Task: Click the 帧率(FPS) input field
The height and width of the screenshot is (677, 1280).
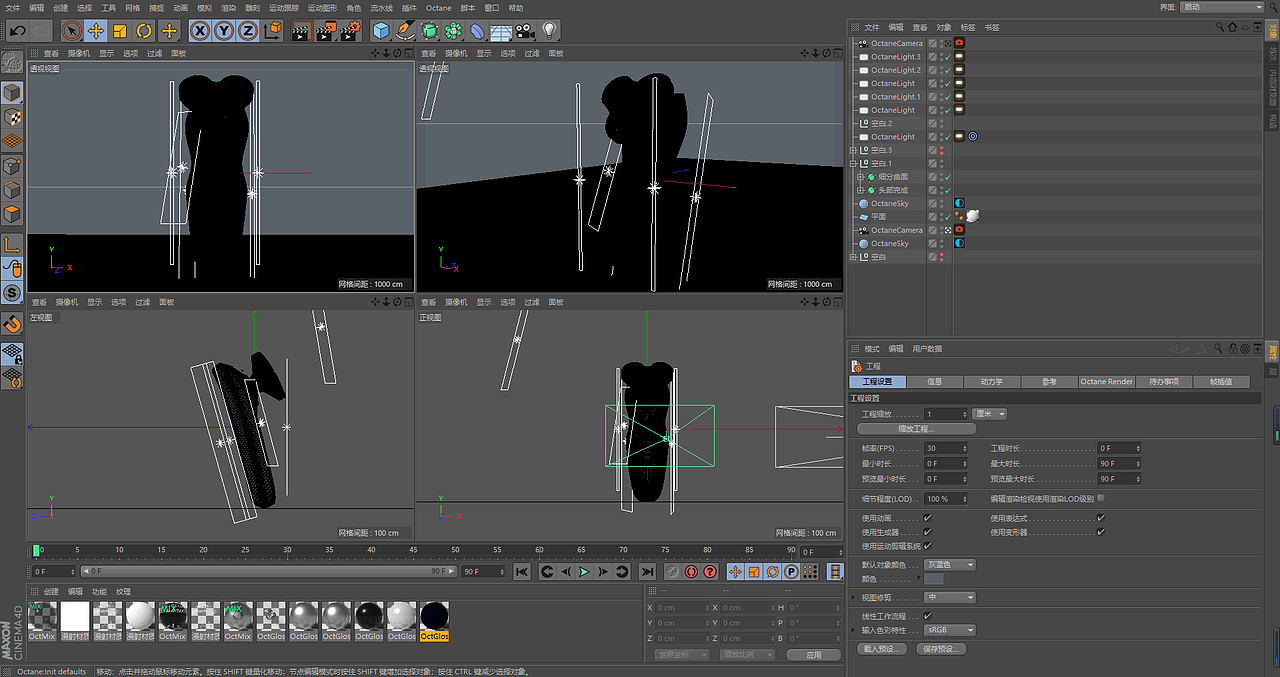Action: [946, 449]
